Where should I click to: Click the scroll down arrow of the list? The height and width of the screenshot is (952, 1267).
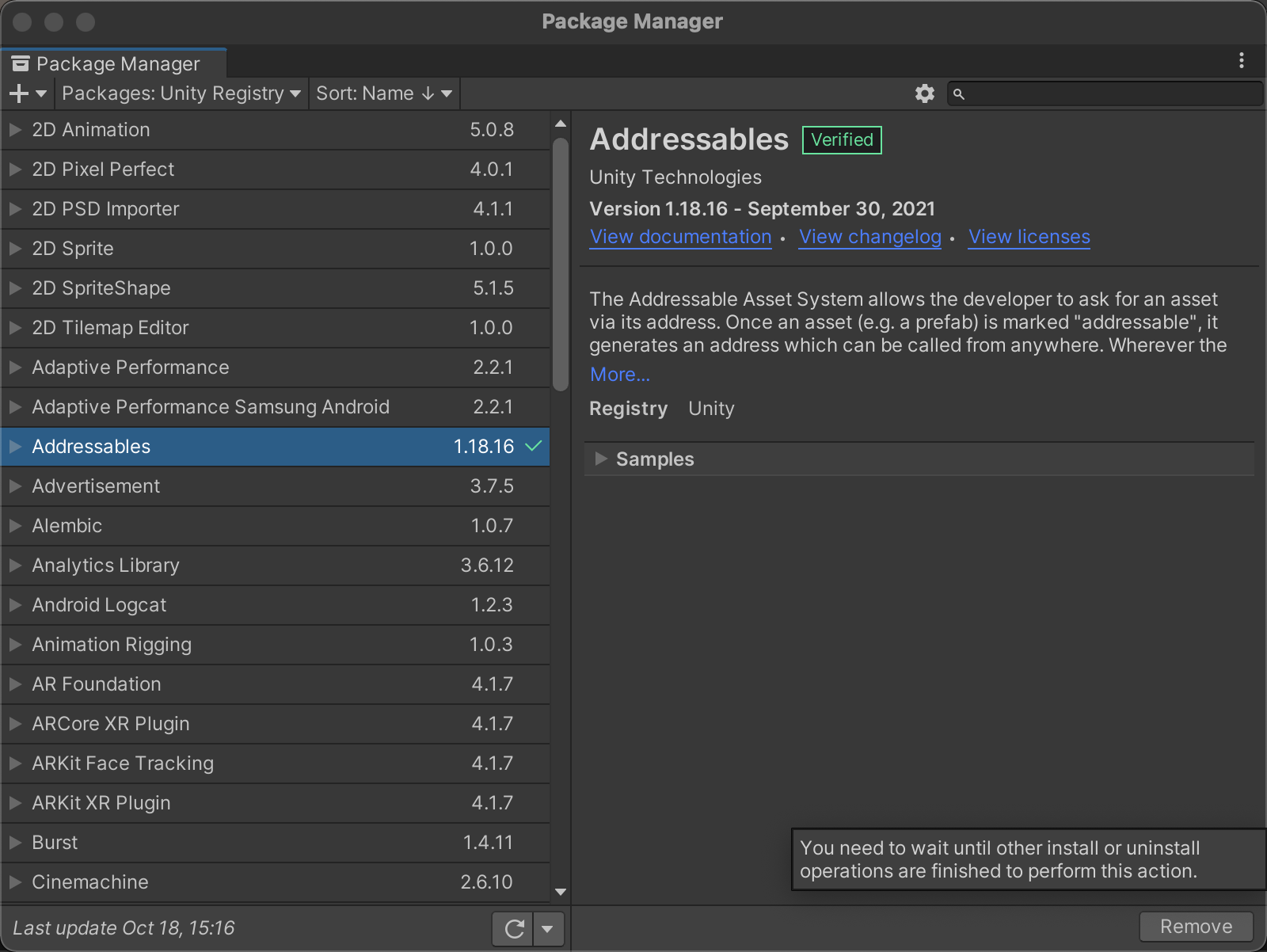click(561, 892)
